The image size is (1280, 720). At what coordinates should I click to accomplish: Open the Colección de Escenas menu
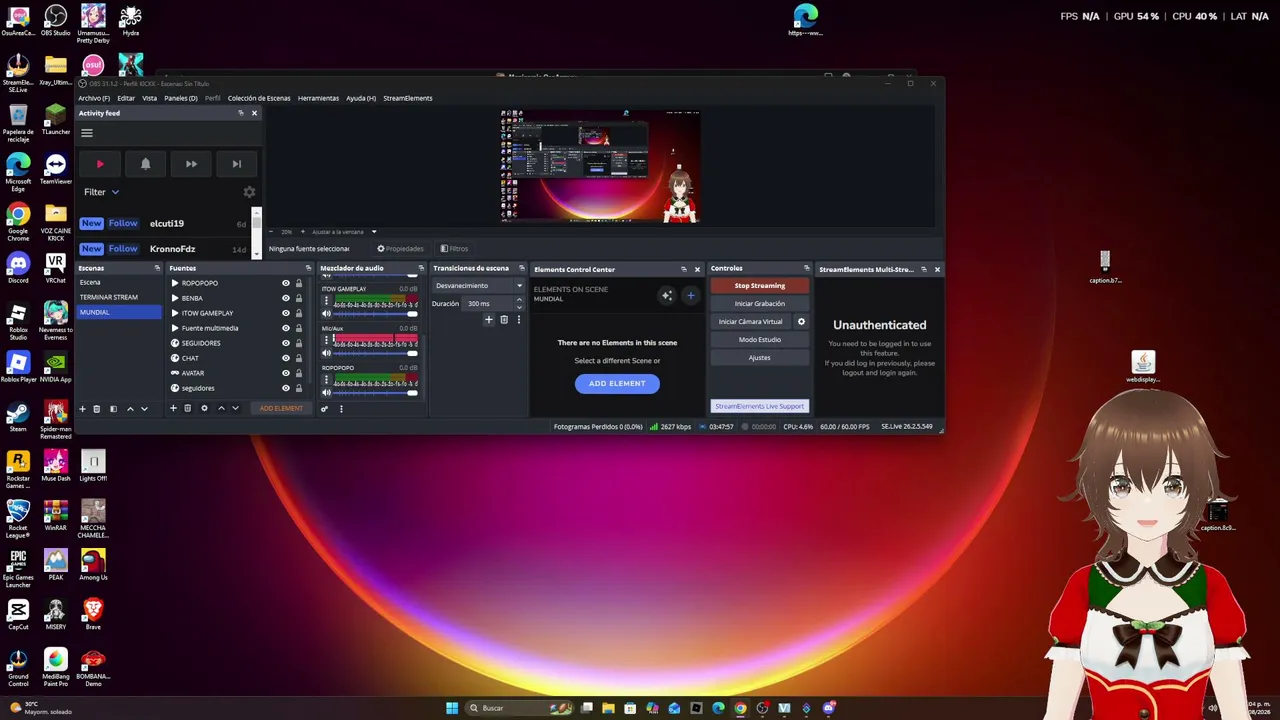click(259, 98)
